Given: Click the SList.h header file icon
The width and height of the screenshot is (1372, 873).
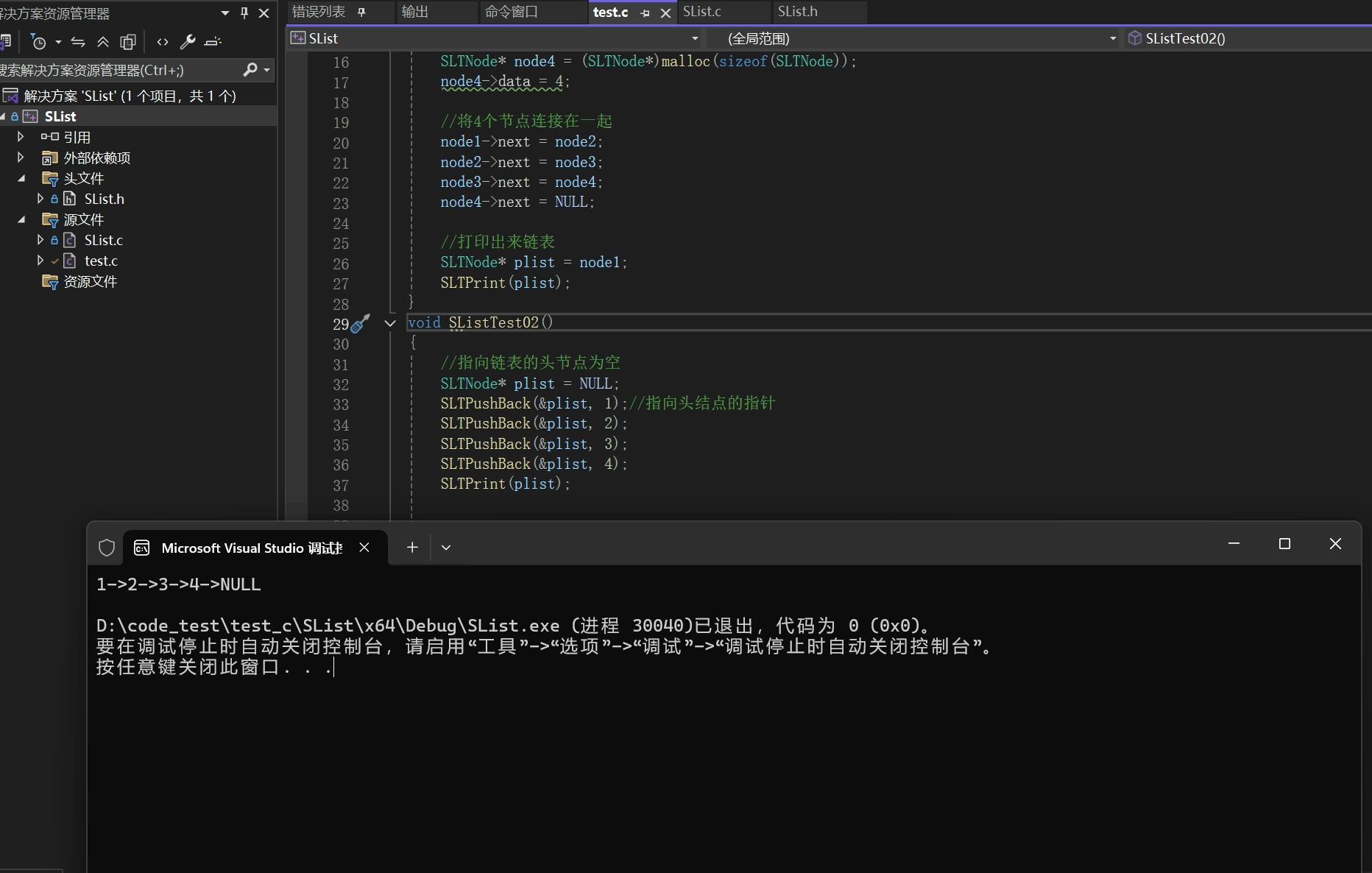Looking at the screenshot, I should coord(70,199).
